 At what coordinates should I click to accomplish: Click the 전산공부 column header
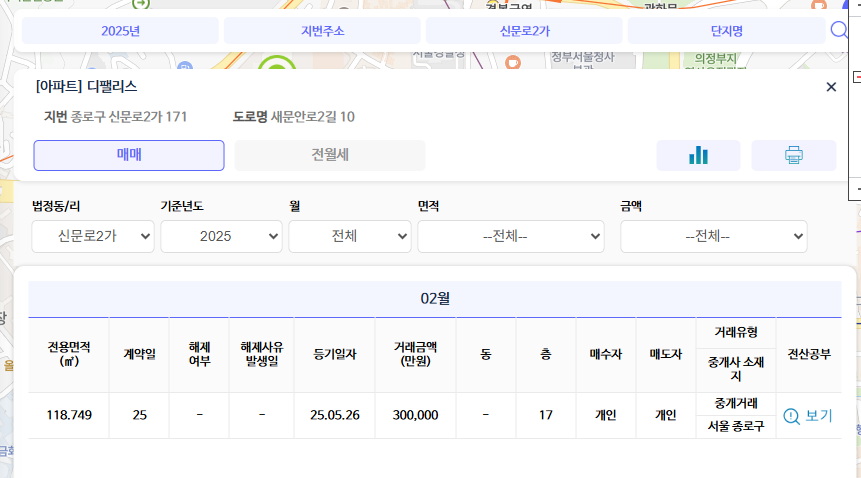coord(809,355)
